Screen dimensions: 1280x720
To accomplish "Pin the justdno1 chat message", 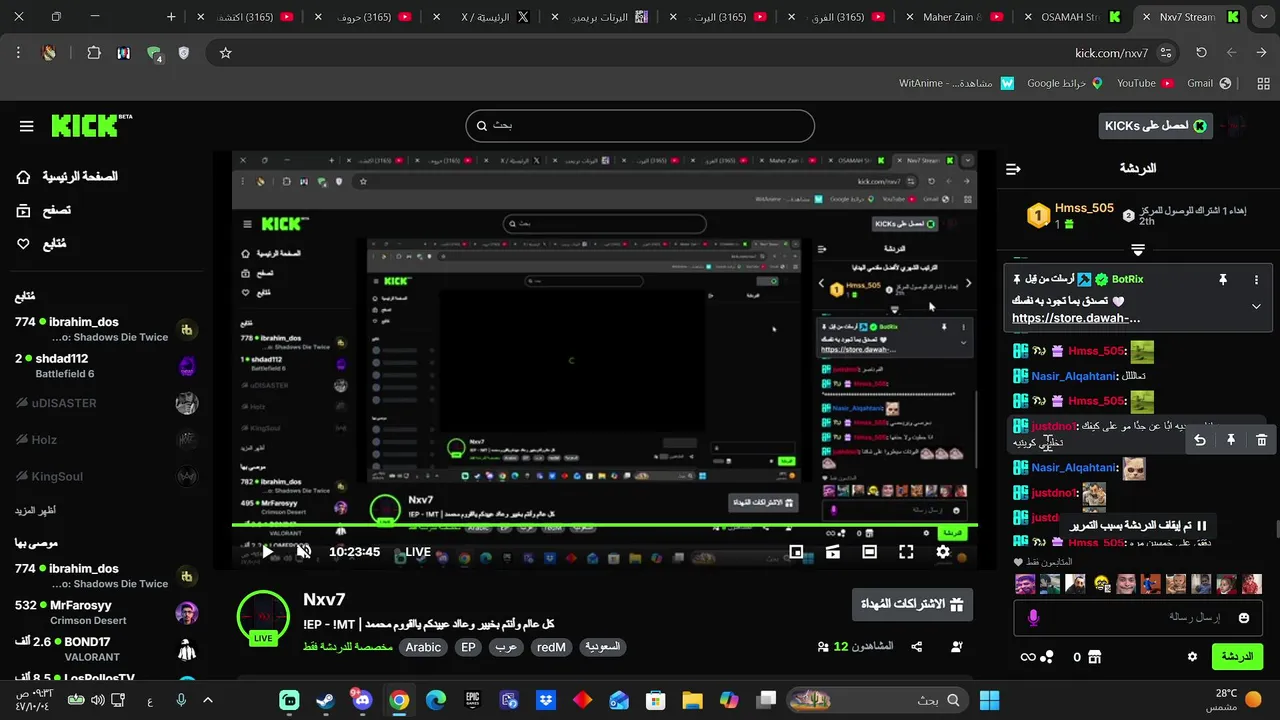I will [x=1231, y=440].
